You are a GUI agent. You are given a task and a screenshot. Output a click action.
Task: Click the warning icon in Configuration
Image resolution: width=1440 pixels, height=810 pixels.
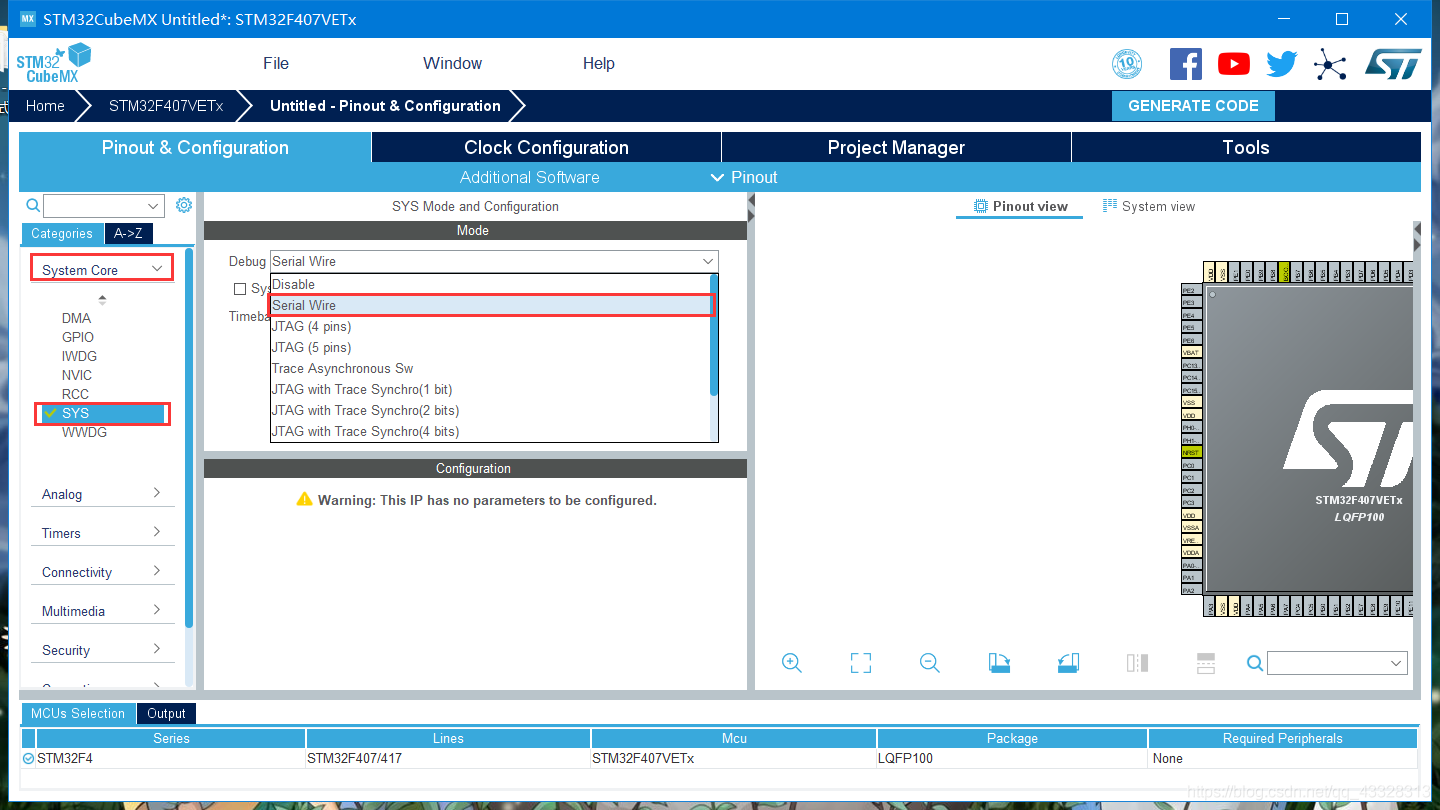[305, 499]
